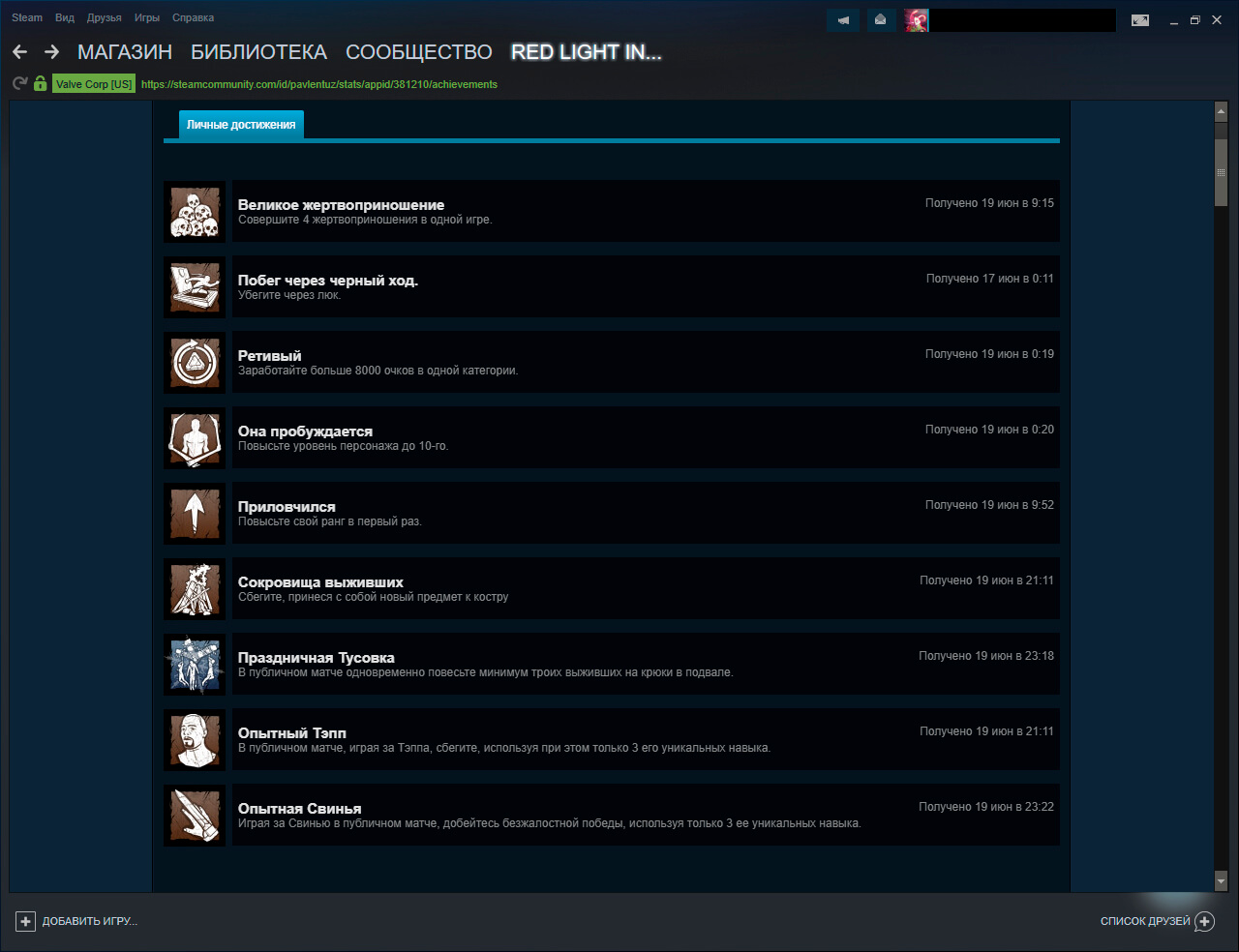Click ДОБАВИТЬ ИГРУ button
Viewport: 1239px width, 952px height.
point(77,921)
